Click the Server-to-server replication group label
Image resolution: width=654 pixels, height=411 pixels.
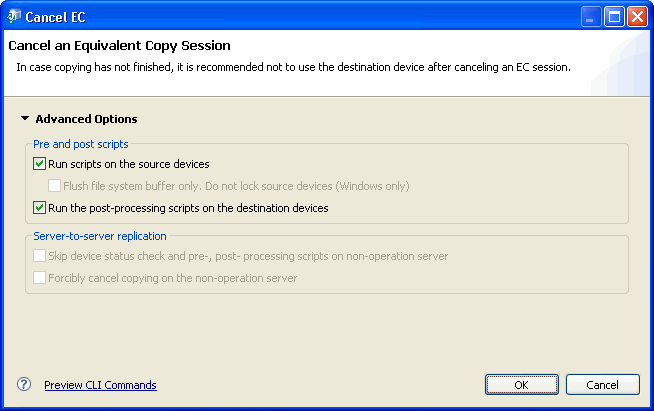click(x=100, y=236)
